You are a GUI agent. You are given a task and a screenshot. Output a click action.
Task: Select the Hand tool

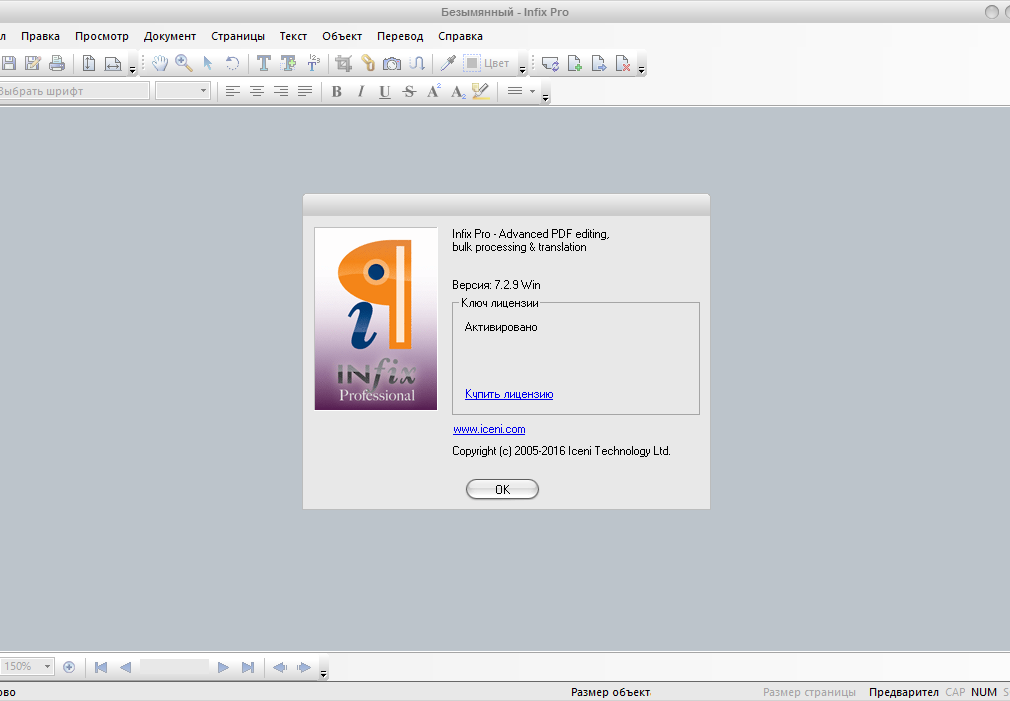pos(160,63)
